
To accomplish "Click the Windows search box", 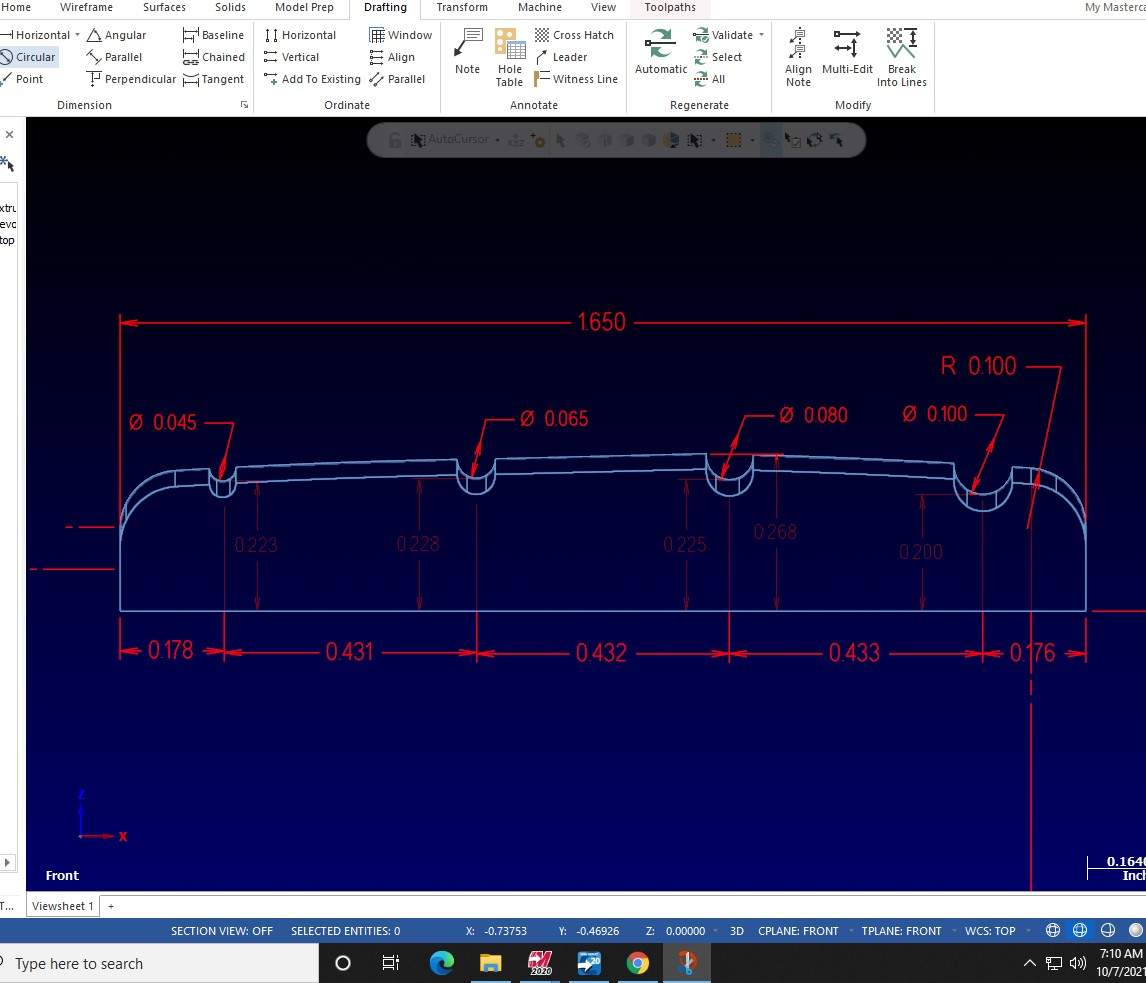I will pos(159,963).
